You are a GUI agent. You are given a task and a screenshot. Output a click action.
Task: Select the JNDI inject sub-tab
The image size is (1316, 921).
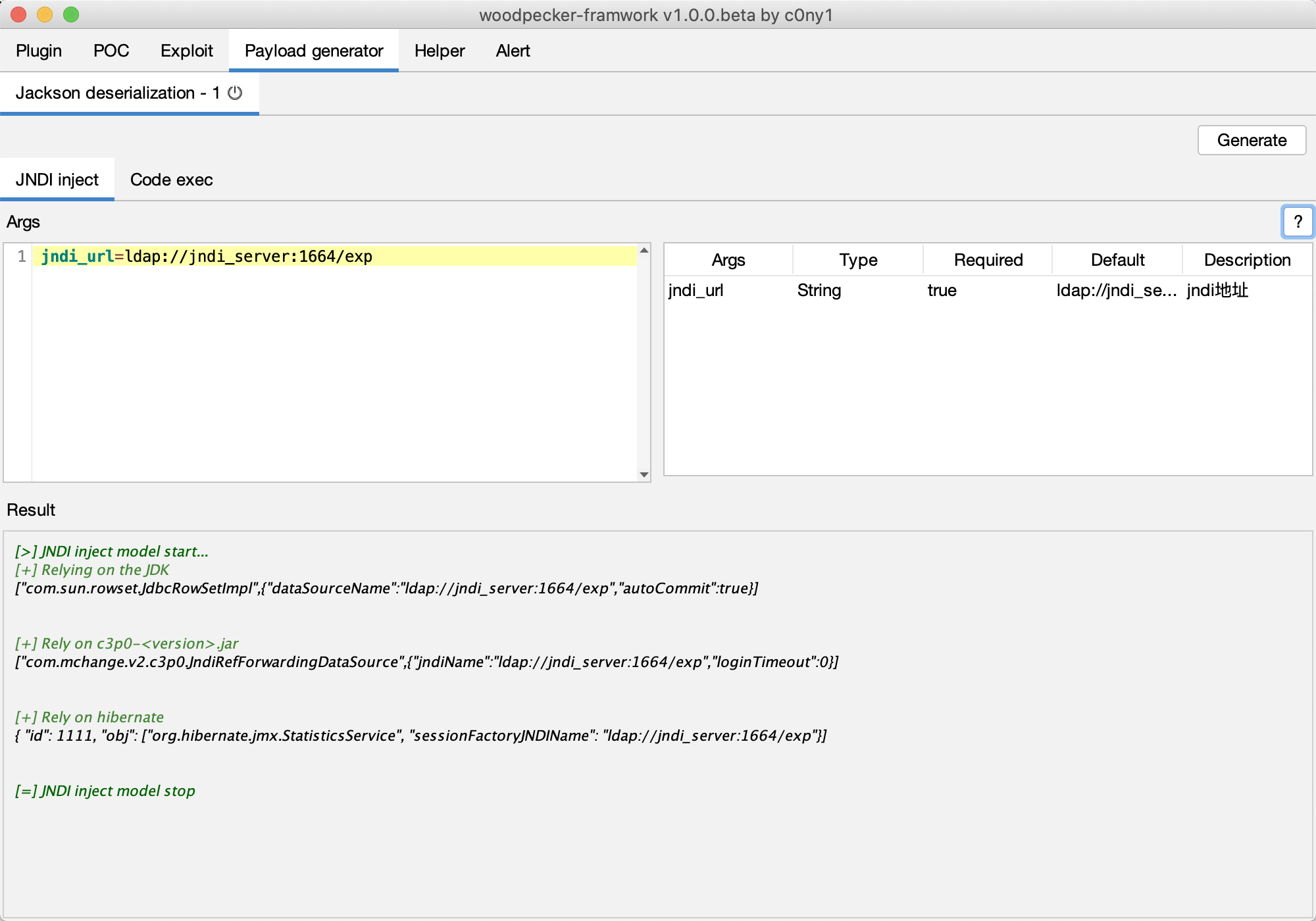[57, 180]
